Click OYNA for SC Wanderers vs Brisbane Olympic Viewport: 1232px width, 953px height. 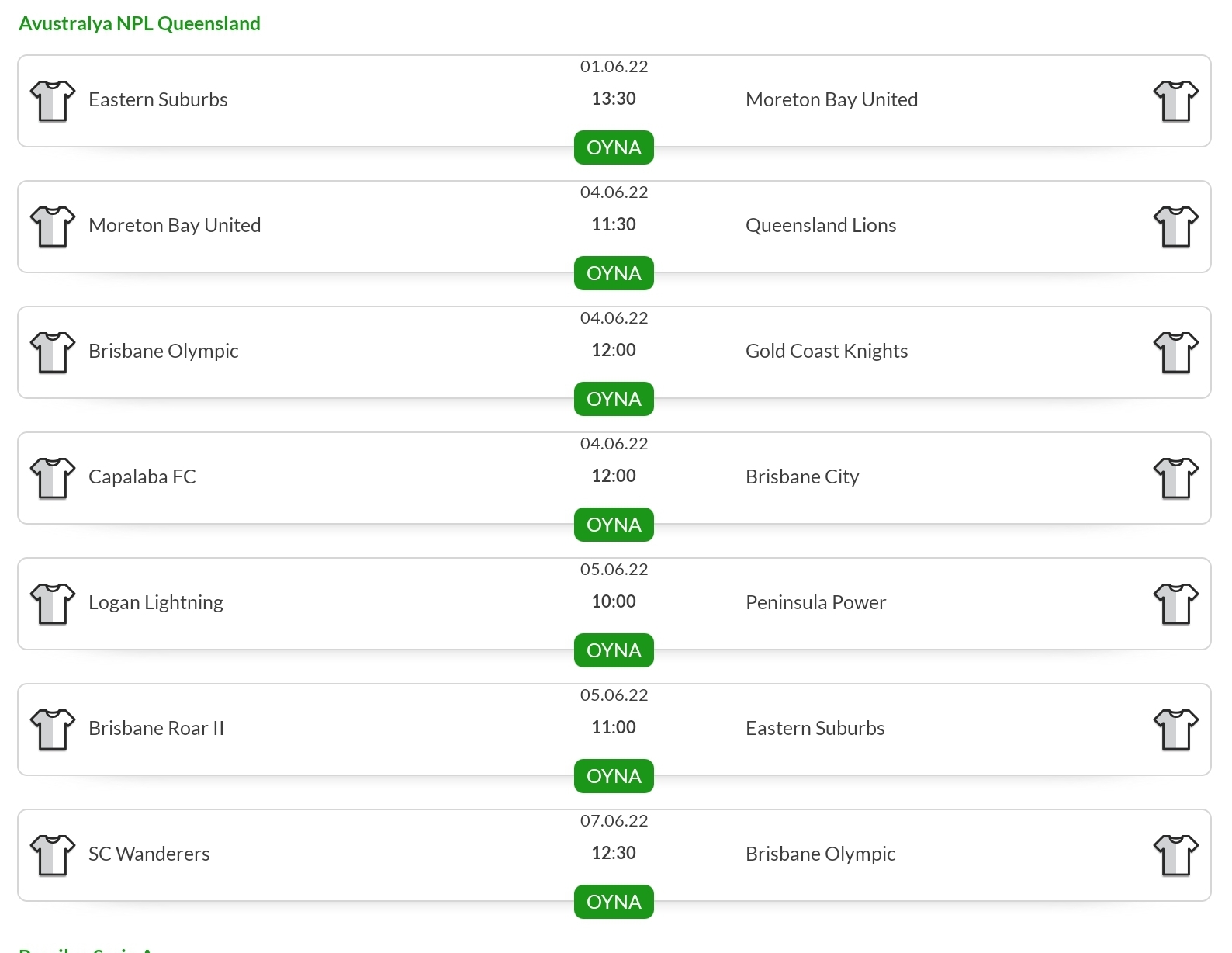tap(614, 902)
